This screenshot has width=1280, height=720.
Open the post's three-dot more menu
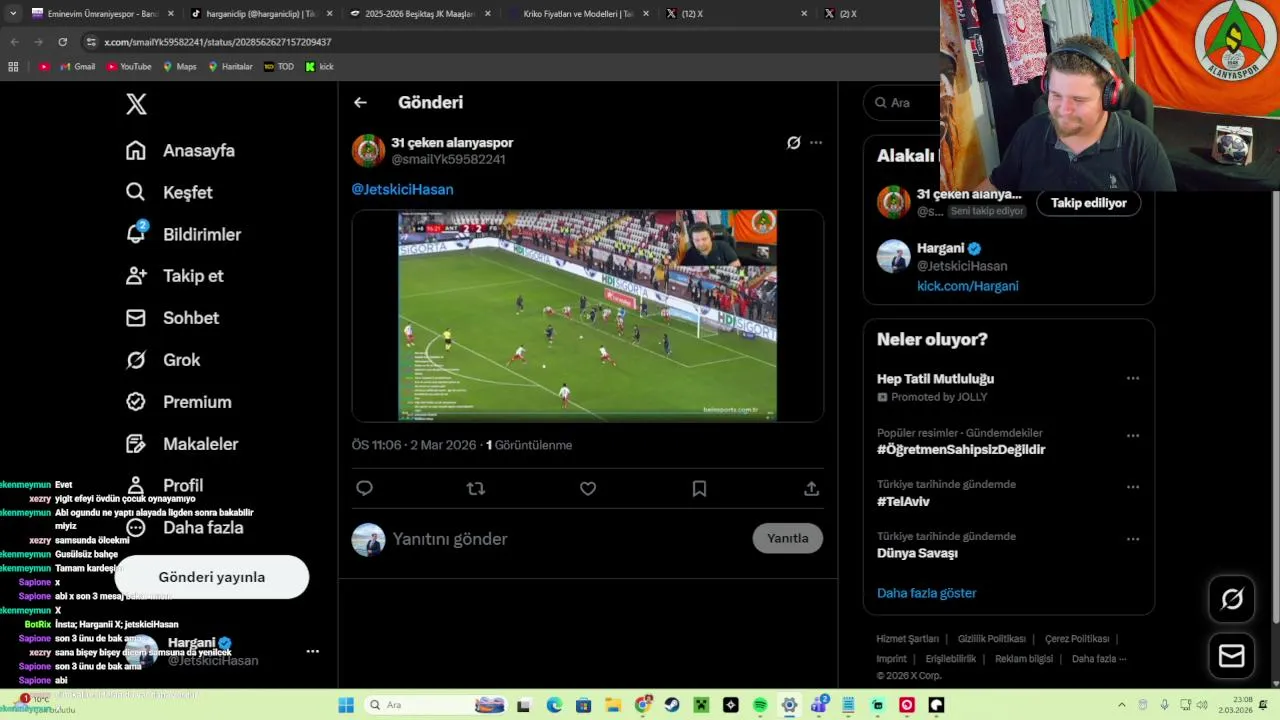point(816,143)
